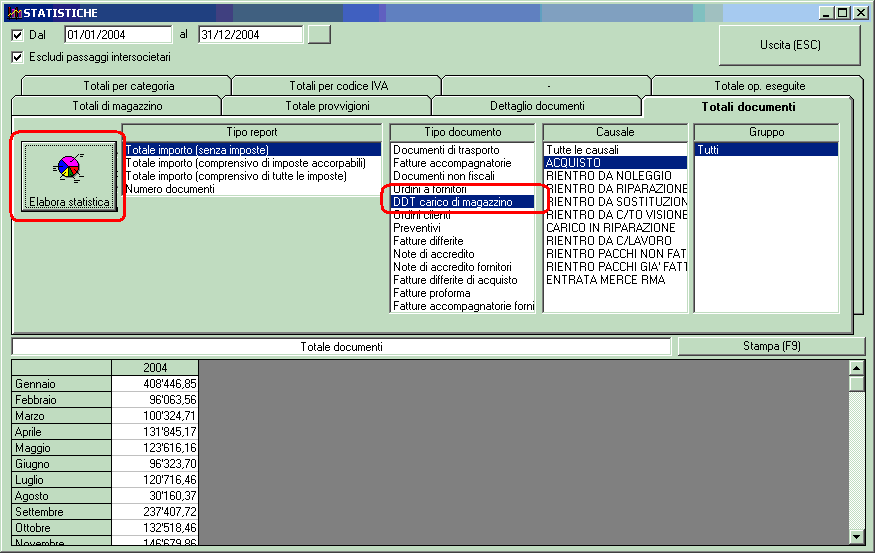875x553 pixels.
Task: Select Note di accredito fornitori
Action: click(463, 267)
